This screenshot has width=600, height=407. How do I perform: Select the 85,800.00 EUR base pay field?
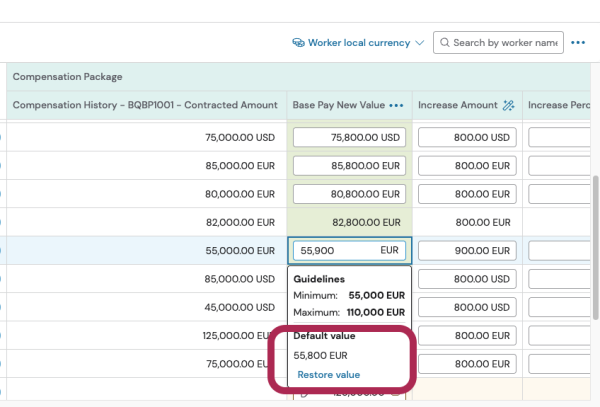click(349, 166)
